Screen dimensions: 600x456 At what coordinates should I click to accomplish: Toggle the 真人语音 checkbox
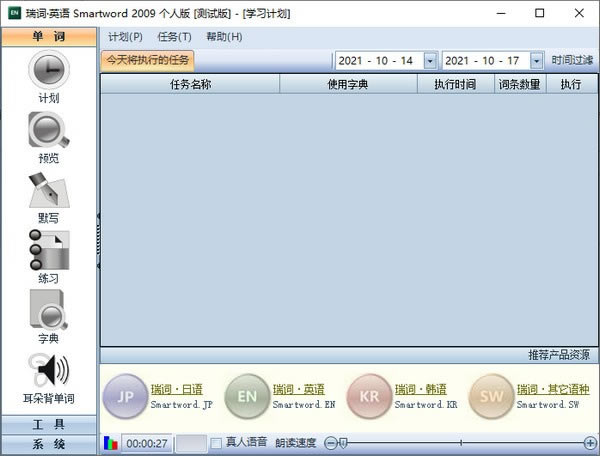pyautogui.click(x=216, y=443)
